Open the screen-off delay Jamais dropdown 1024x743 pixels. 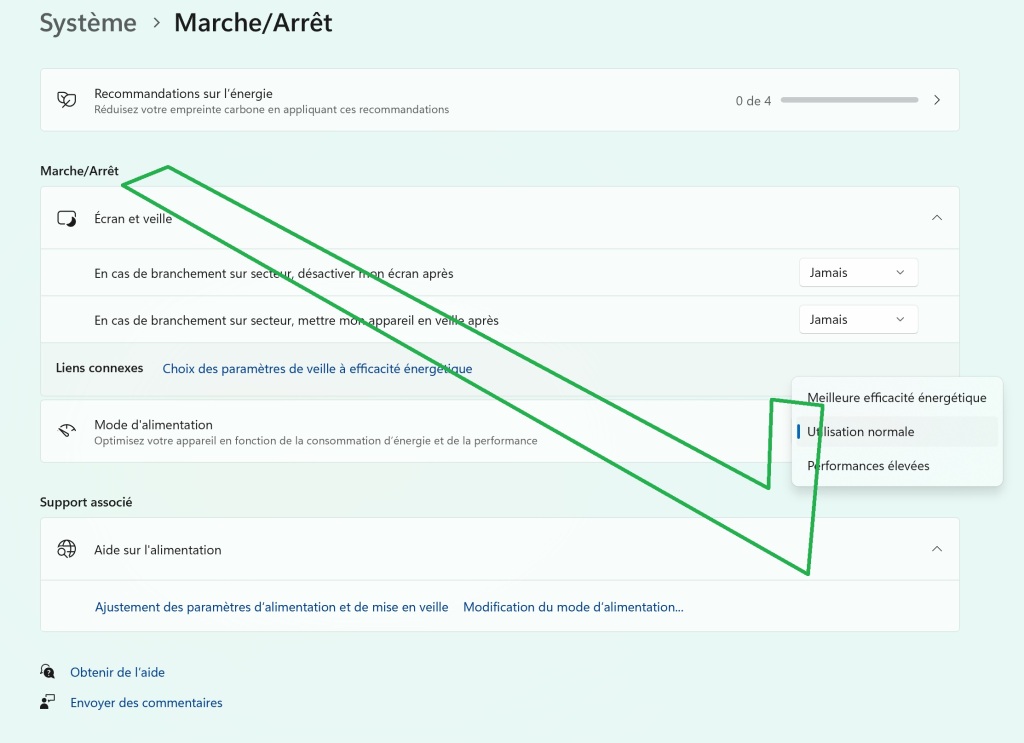pos(858,272)
